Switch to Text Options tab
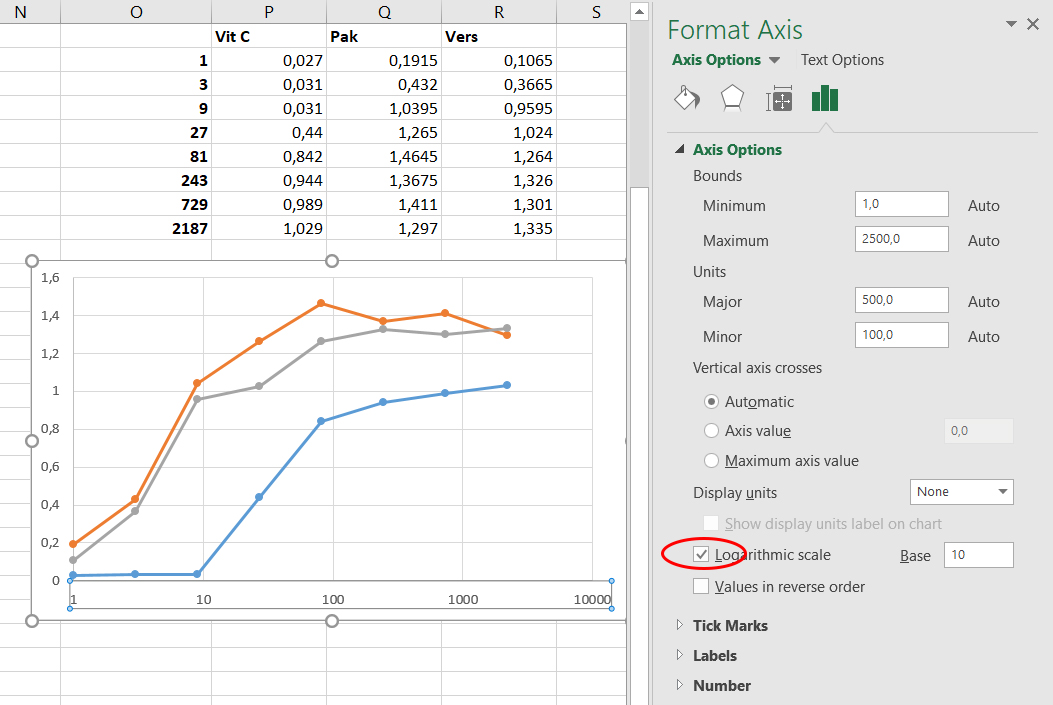The image size is (1053, 705). pos(842,60)
